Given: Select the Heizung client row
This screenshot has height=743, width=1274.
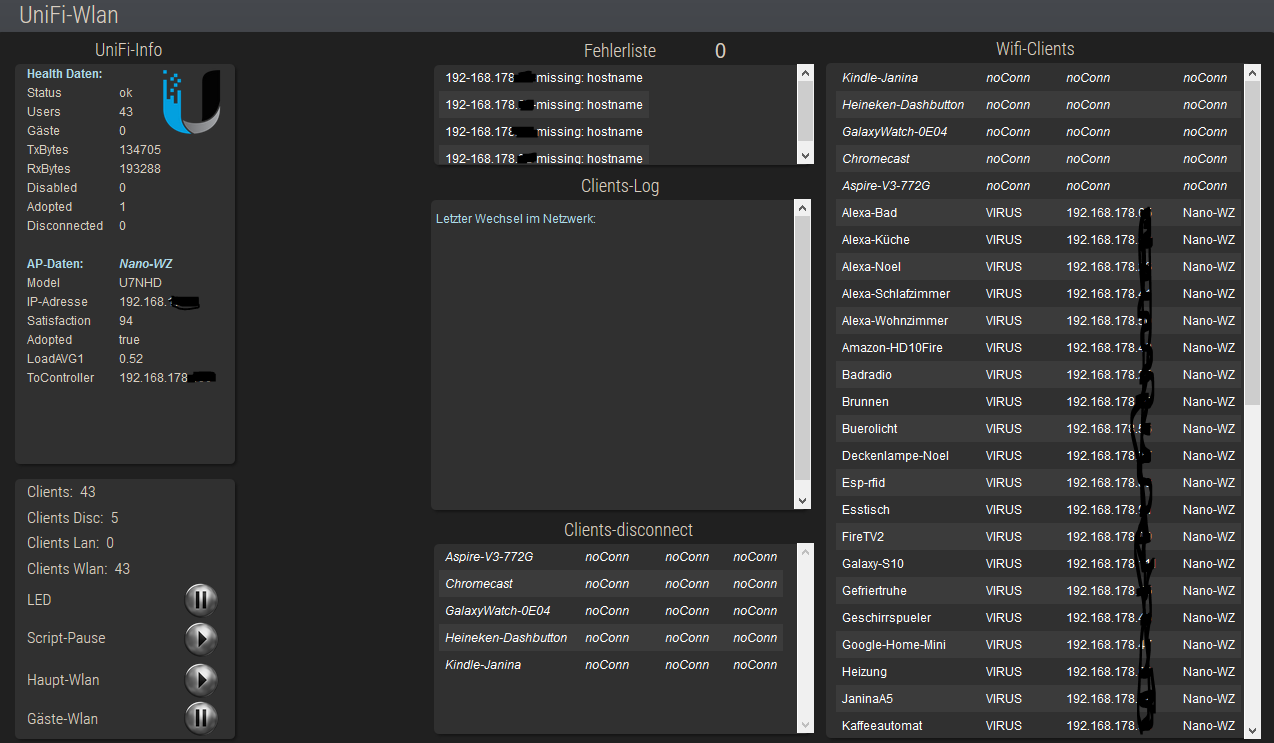Looking at the screenshot, I should (1040, 672).
